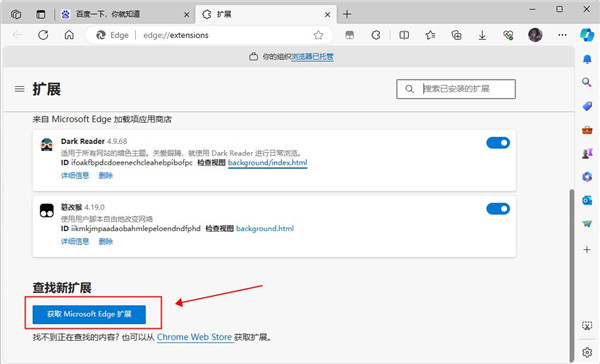Image resolution: width=600 pixels, height=364 pixels.
Task: Focus the 搜索已安装的扩展 search box
Action: pos(456,89)
